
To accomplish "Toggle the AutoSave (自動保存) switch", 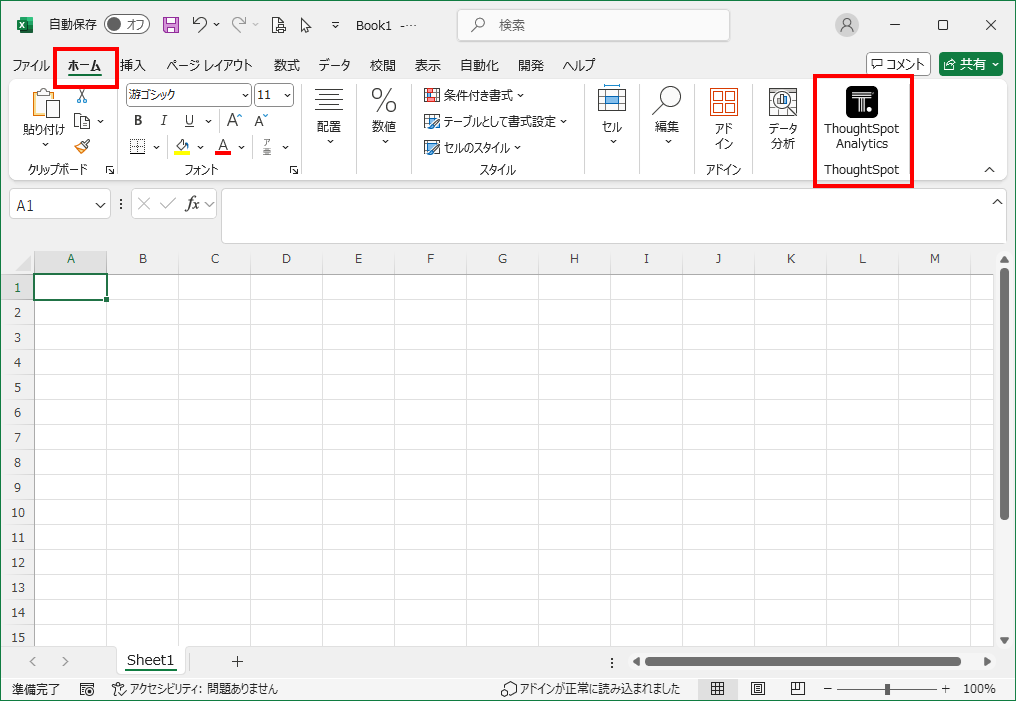I will [x=126, y=25].
